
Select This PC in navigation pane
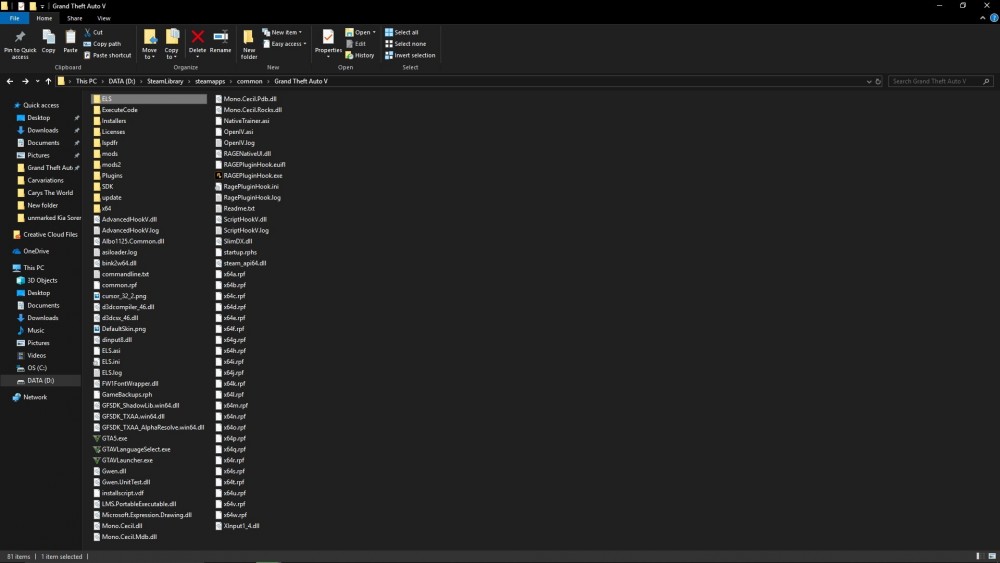pyautogui.click(x=28, y=268)
